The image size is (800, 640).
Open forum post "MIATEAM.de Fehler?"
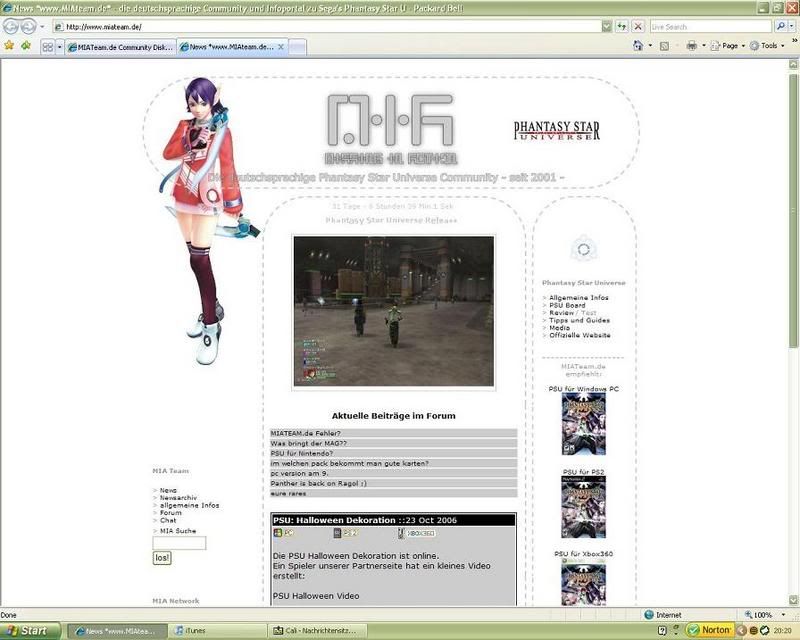pyautogui.click(x=305, y=433)
